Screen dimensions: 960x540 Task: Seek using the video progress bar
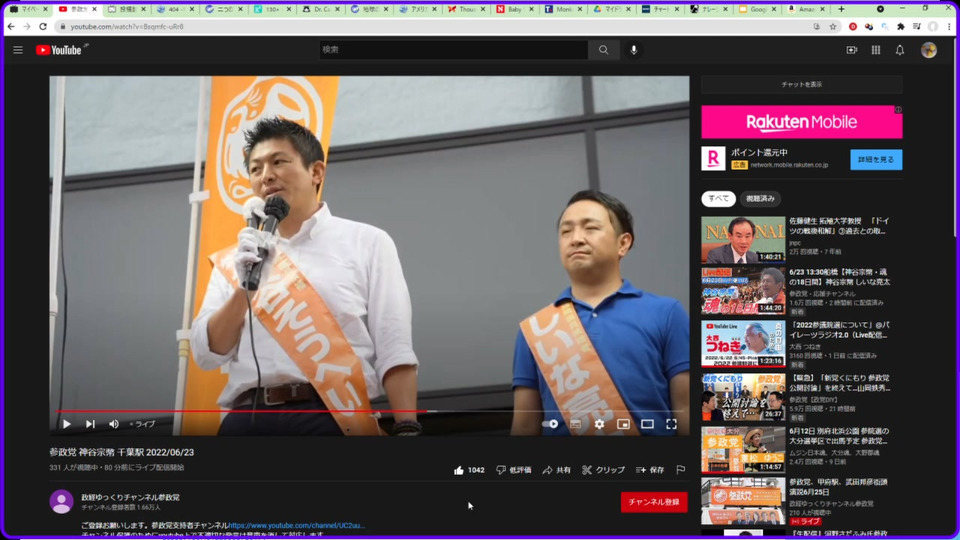click(369, 411)
